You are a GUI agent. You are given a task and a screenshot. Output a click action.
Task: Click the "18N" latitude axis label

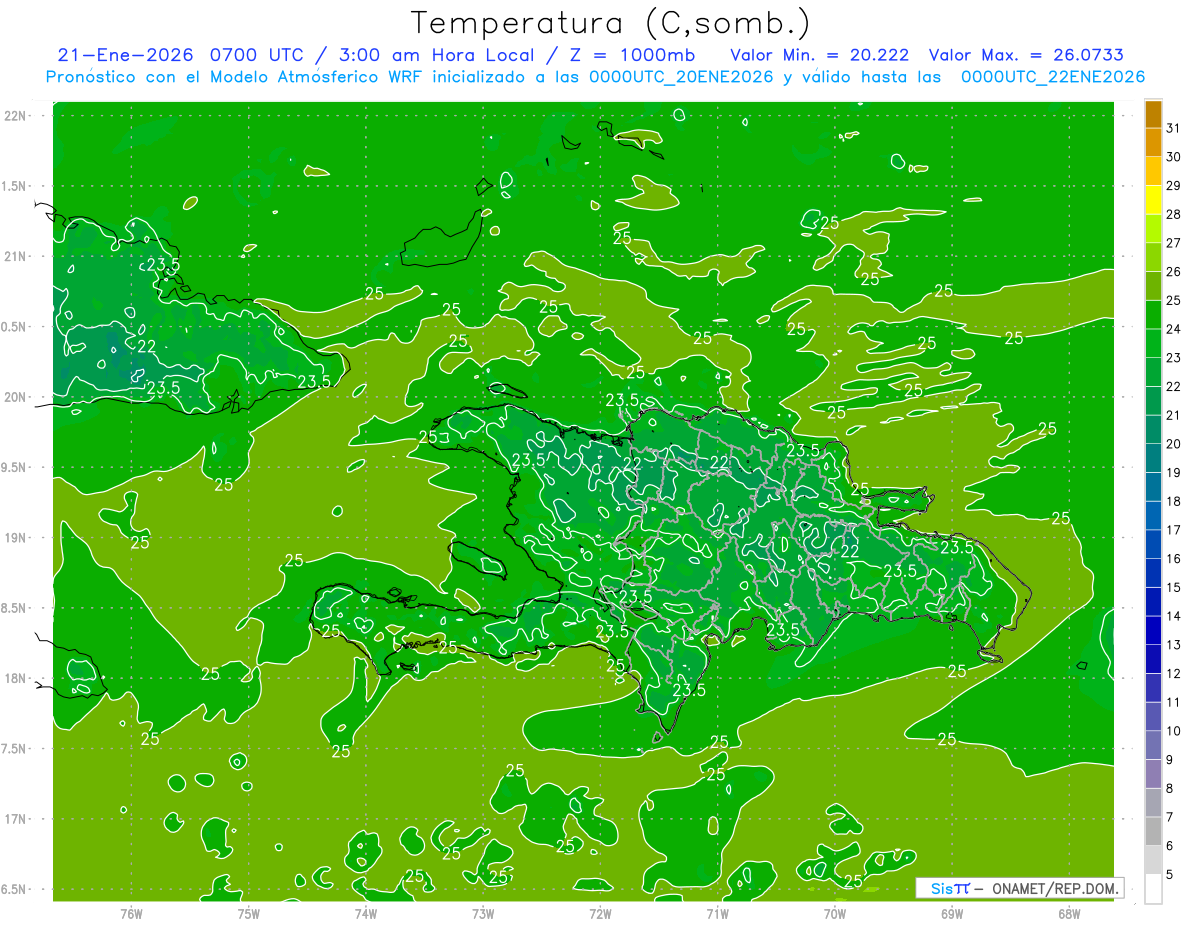pos(17,678)
